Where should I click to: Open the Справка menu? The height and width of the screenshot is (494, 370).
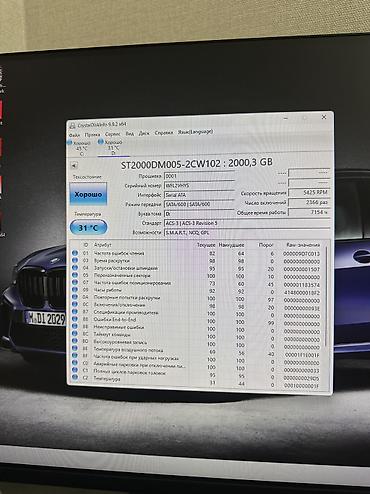coord(164,133)
